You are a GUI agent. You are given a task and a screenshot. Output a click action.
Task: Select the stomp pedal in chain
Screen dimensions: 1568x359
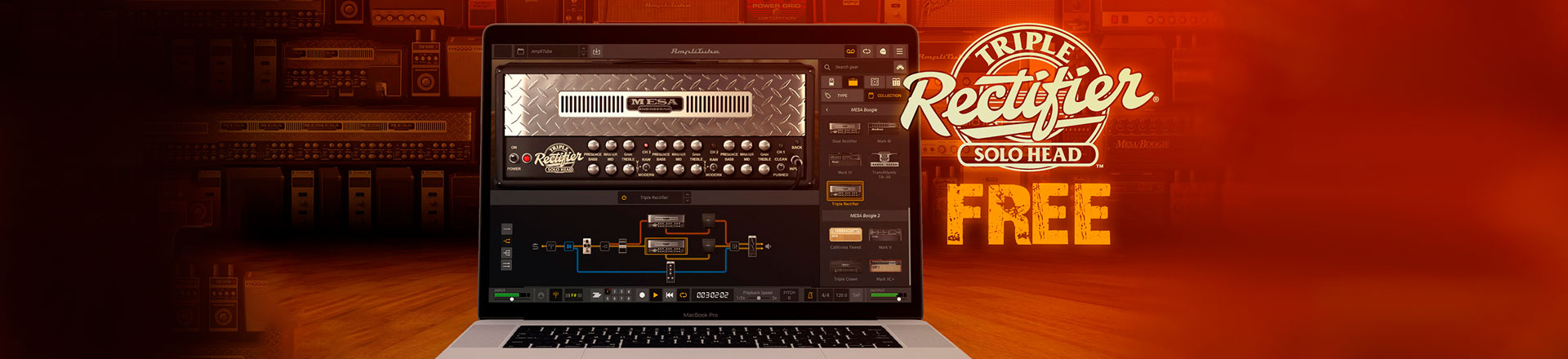coord(587,246)
